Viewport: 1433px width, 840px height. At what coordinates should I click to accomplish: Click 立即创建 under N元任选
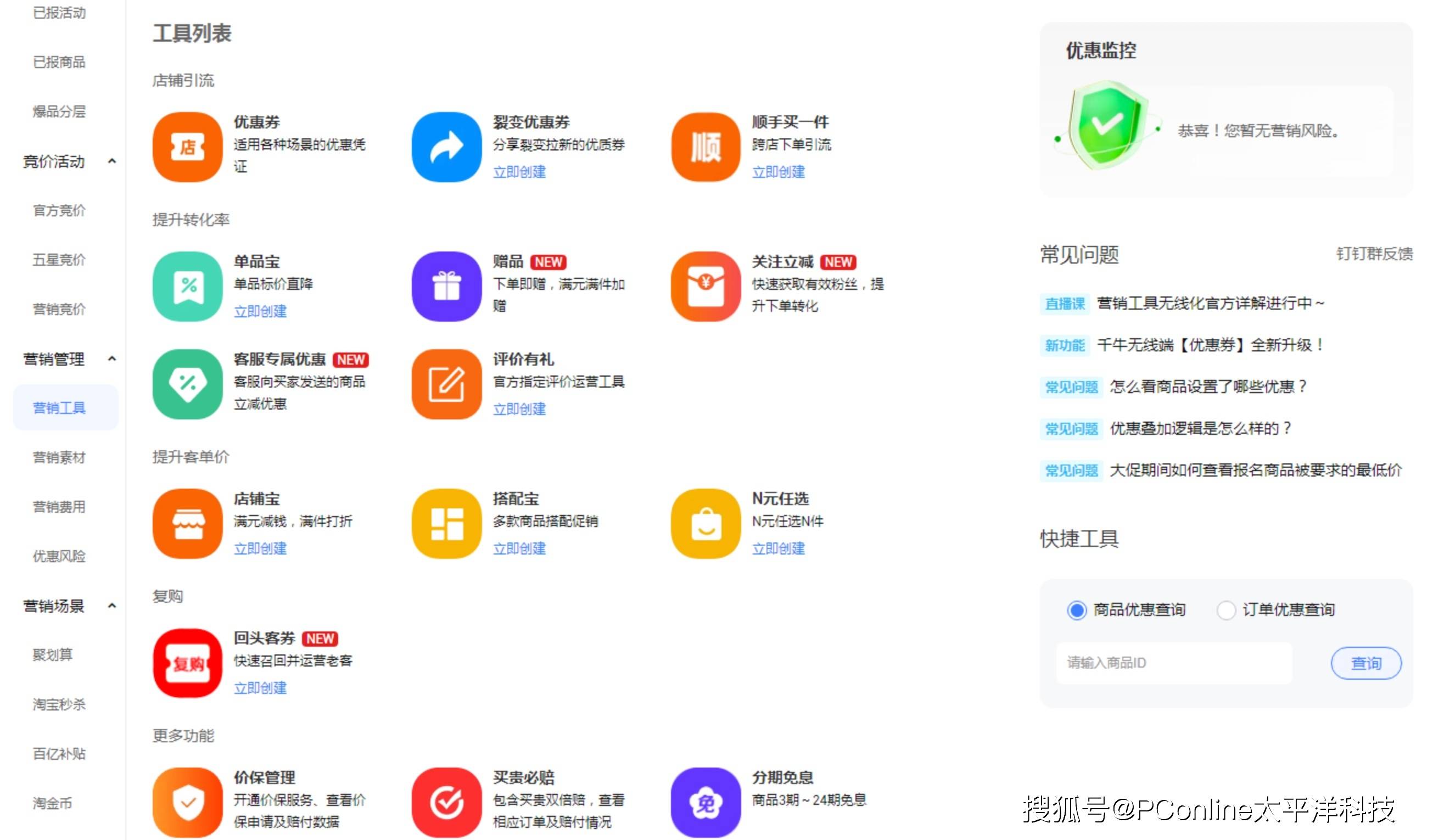click(779, 549)
